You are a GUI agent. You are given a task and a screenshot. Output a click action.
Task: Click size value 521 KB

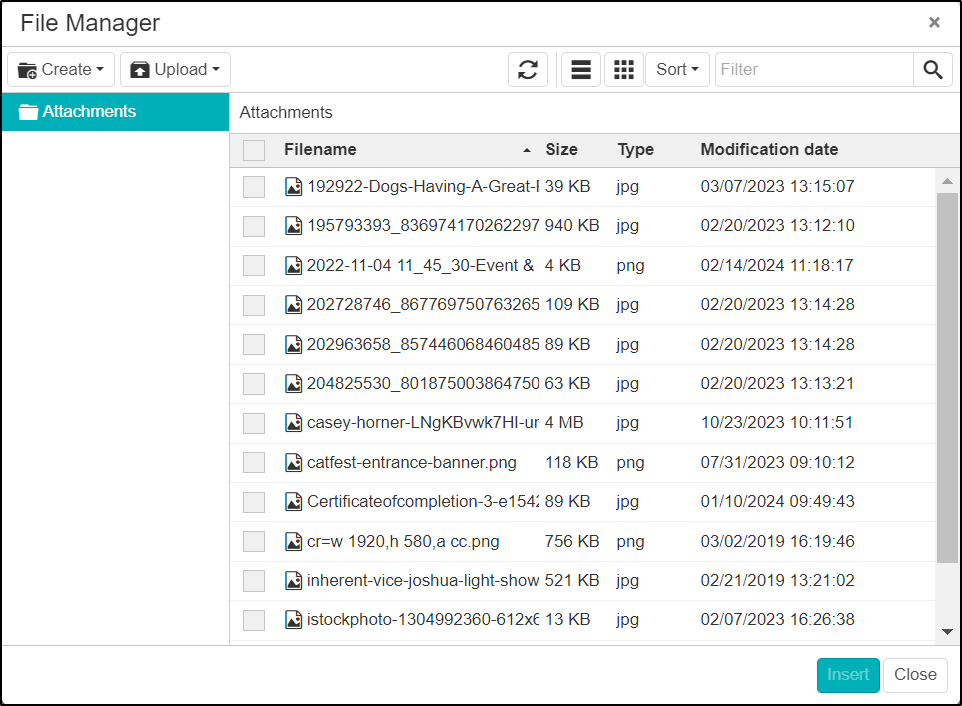(571, 580)
